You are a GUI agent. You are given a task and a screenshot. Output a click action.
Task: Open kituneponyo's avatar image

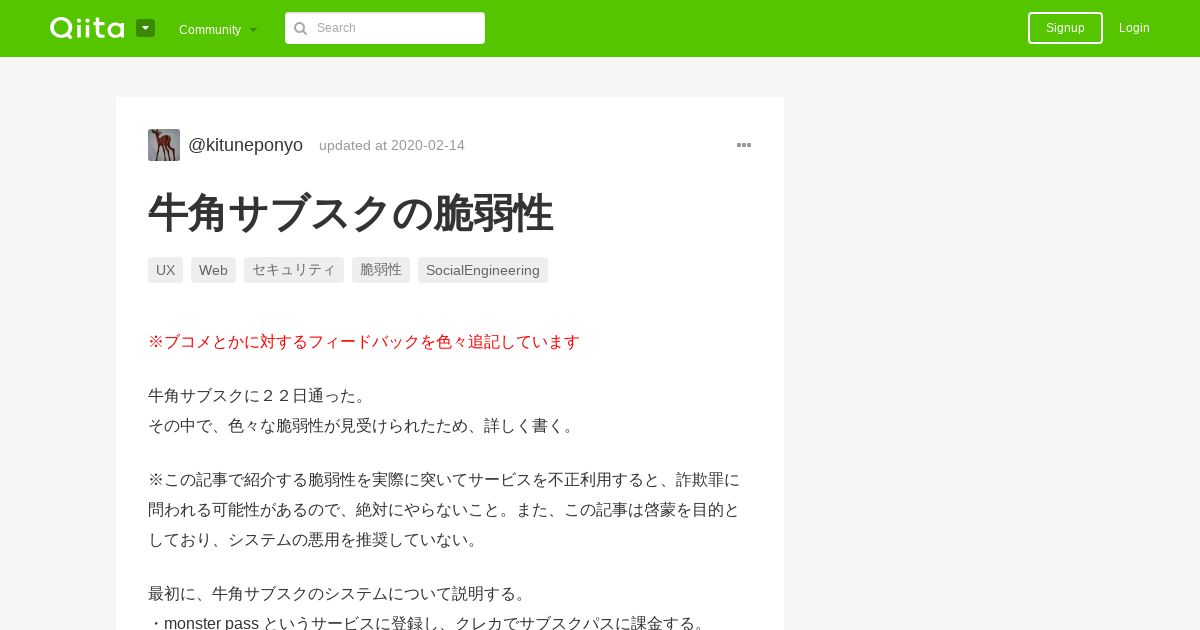coord(164,145)
